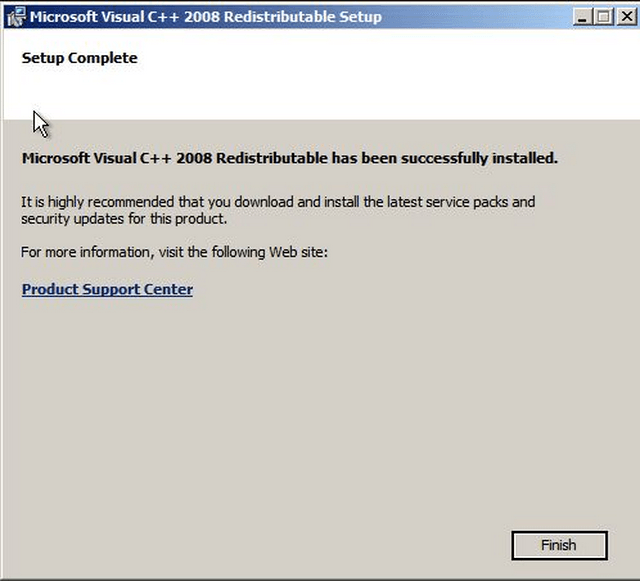Click the Finish button
This screenshot has width=640, height=581.
click(x=559, y=545)
